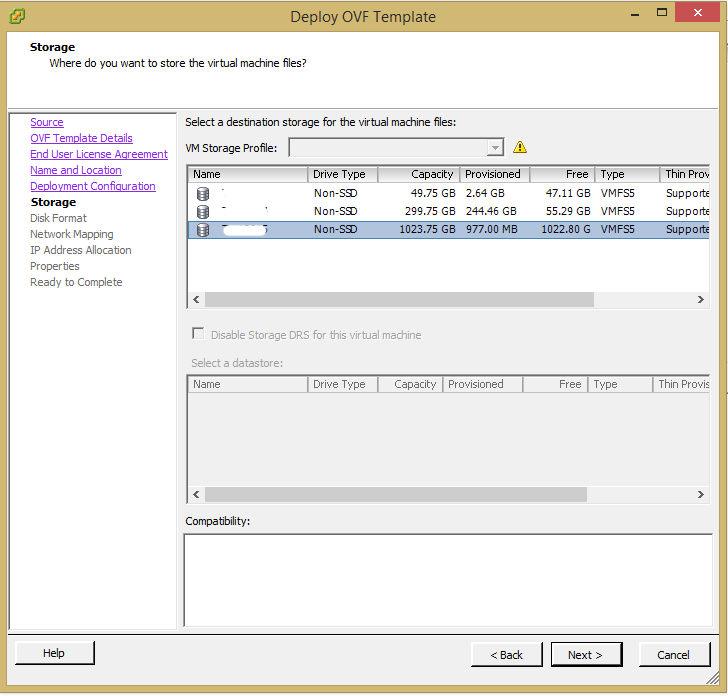
Task: Click the 2.64 GB provisioned value
Action: pos(485,193)
